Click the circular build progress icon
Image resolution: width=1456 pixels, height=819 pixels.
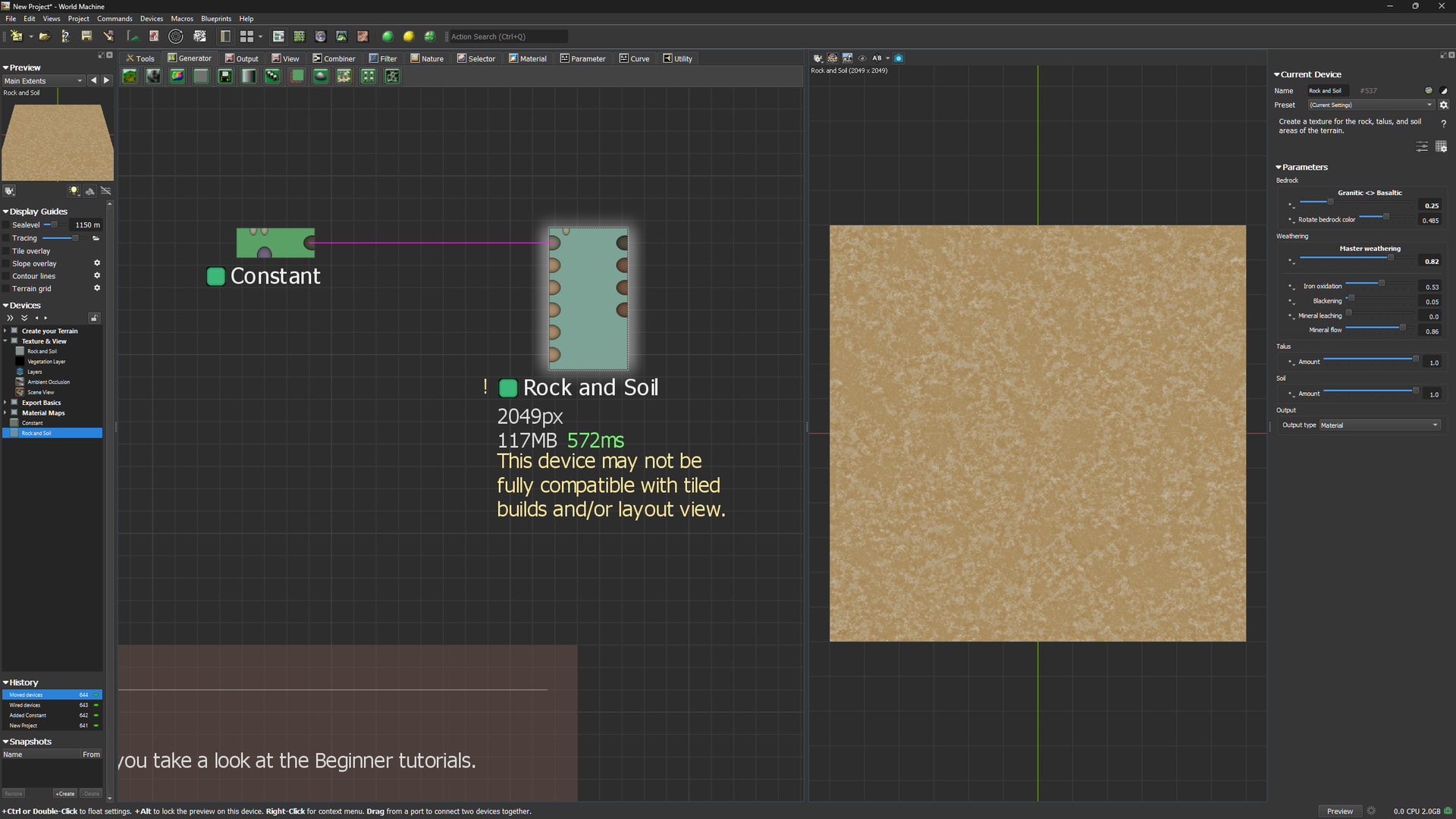(176, 36)
